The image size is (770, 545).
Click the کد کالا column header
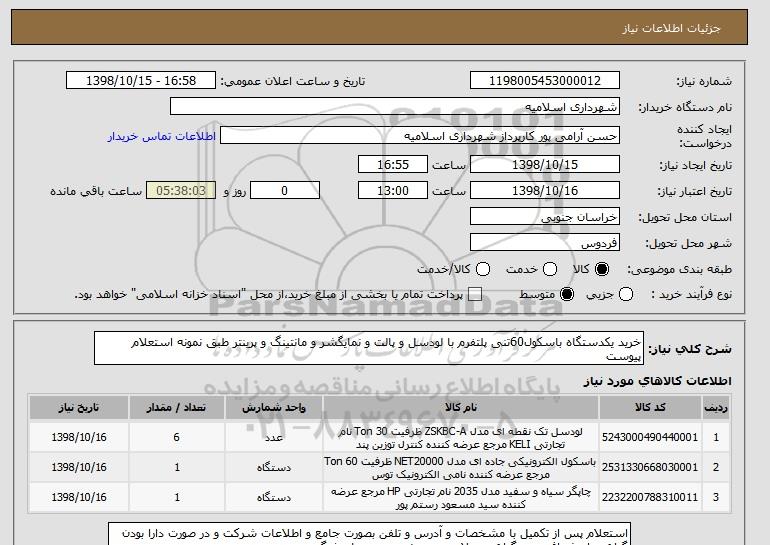pos(650,408)
